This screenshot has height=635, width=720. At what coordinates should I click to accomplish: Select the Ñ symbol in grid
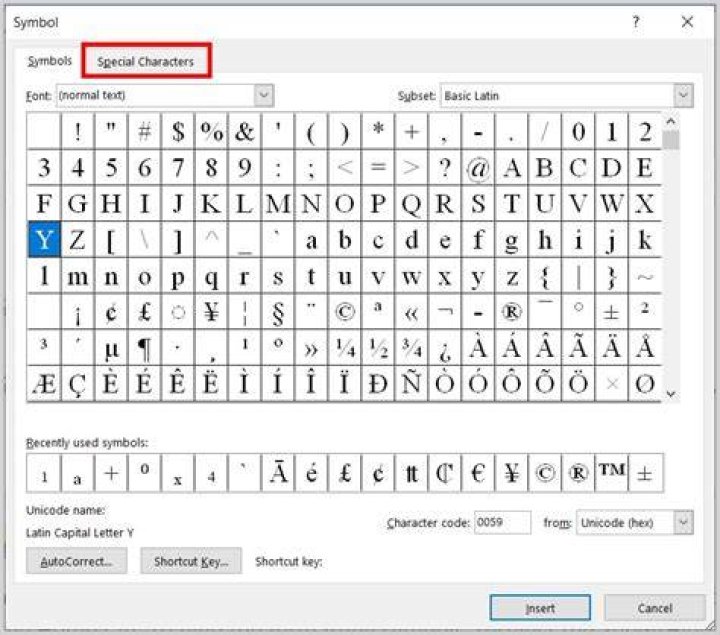click(411, 384)
